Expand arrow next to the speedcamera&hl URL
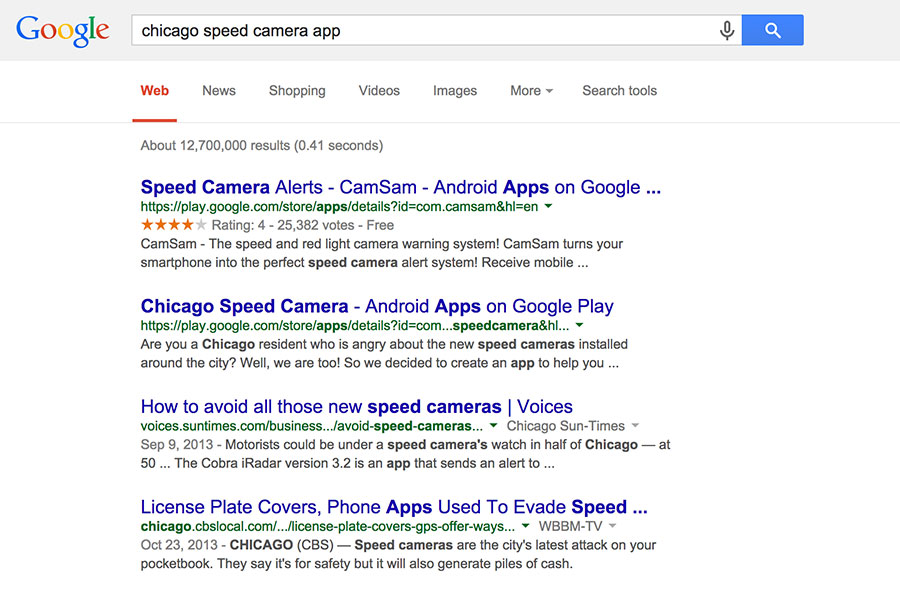 [579, 325]
